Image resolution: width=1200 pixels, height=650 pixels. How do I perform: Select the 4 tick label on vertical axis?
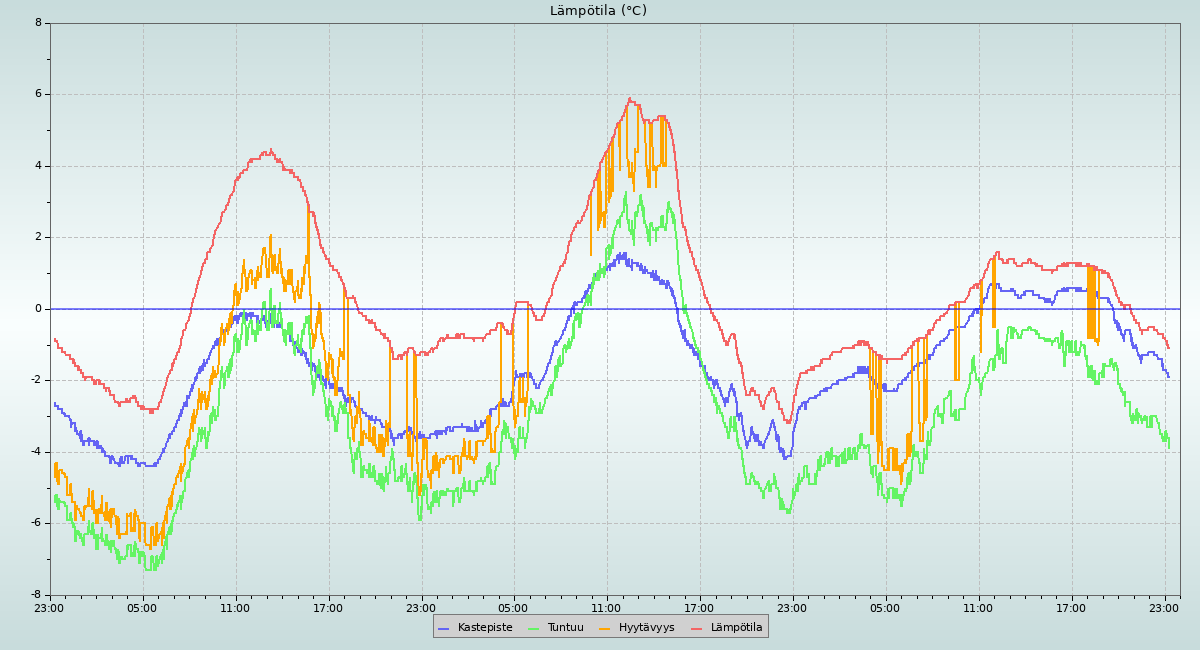38,166
